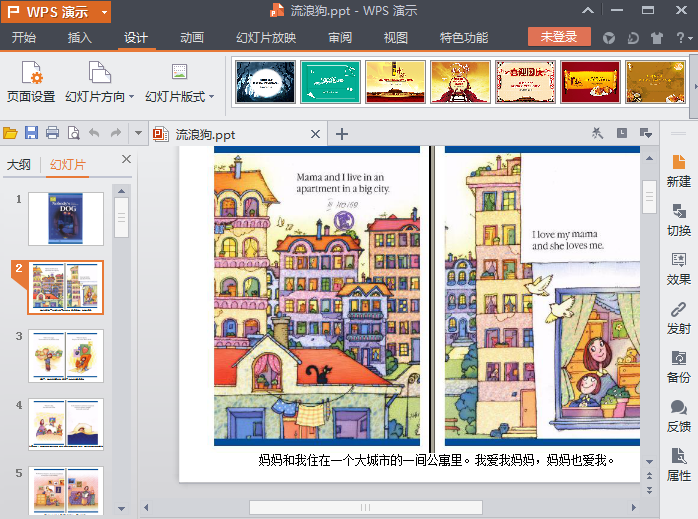The width and height of the screenshot is (698, 519).
Task: Click thumbnail panel scroll up arrow
Action: 122,191
